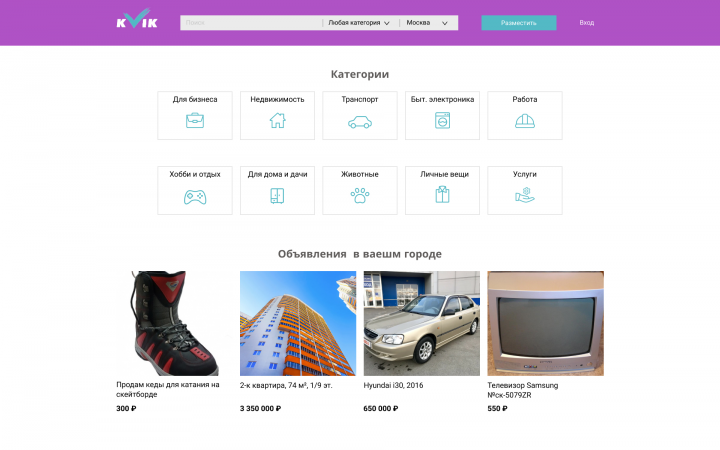The width and height of the screenshot is (720, 450).
Task: Click the Kvik logo
Action: [x=136, y=20]
